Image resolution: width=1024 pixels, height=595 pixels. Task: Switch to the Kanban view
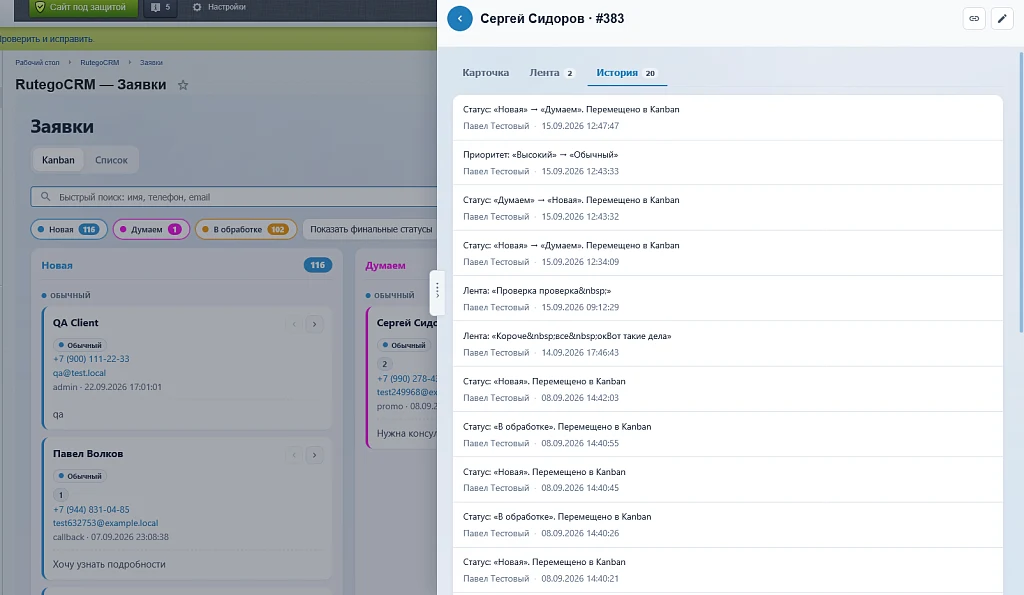tap(58, 160)
